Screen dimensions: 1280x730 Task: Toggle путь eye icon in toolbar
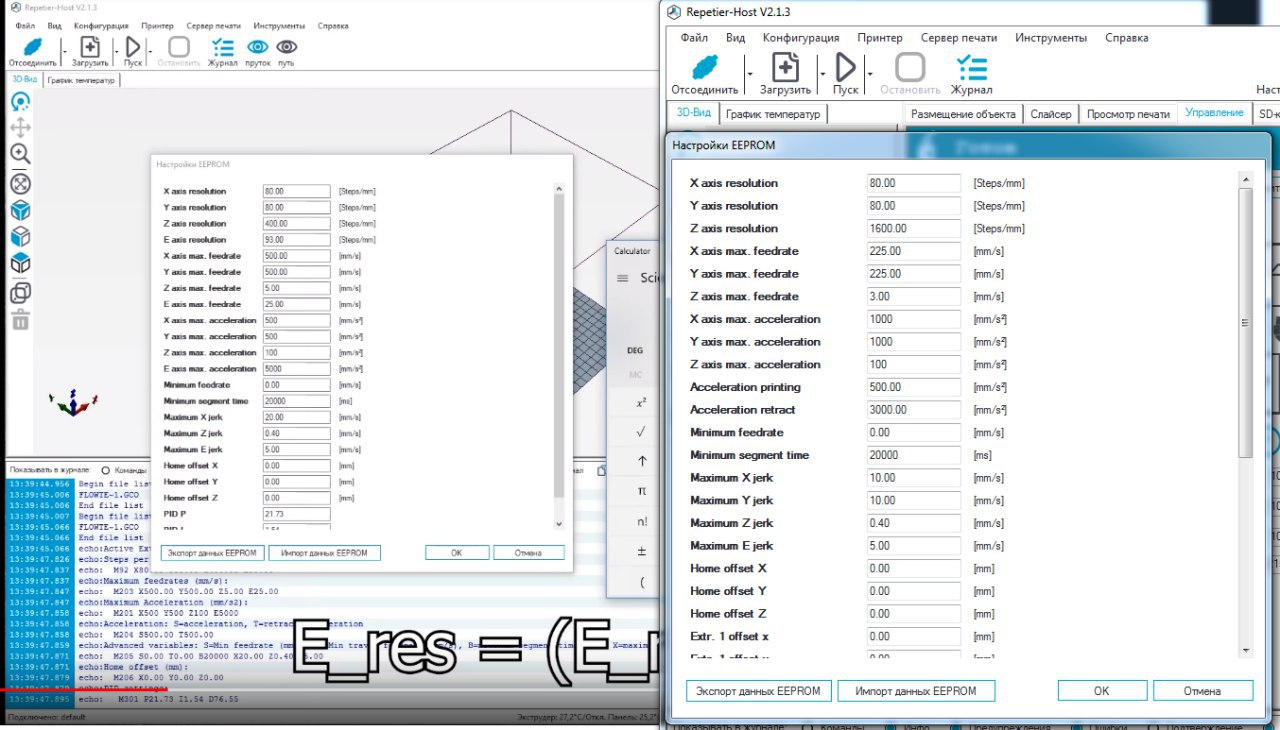pos(286,47)
